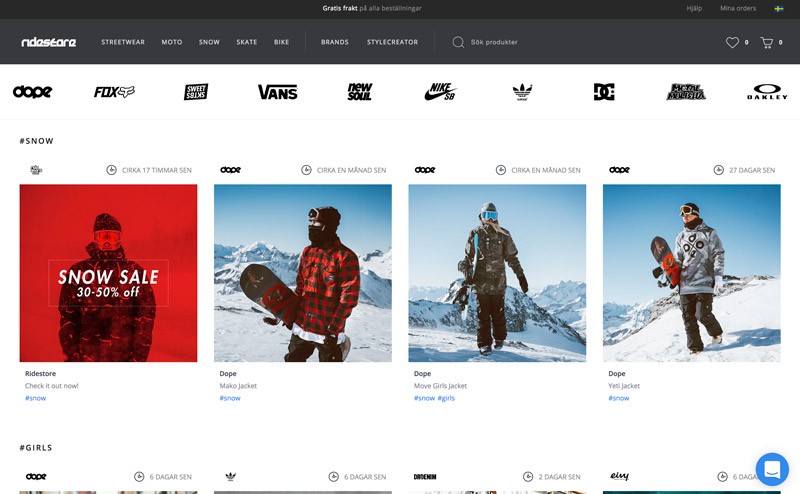800x494 pixels.
Task: Click the Dr Denim logo in #GIRLS row
Action: pyautogui.click(x=425, y=477)
